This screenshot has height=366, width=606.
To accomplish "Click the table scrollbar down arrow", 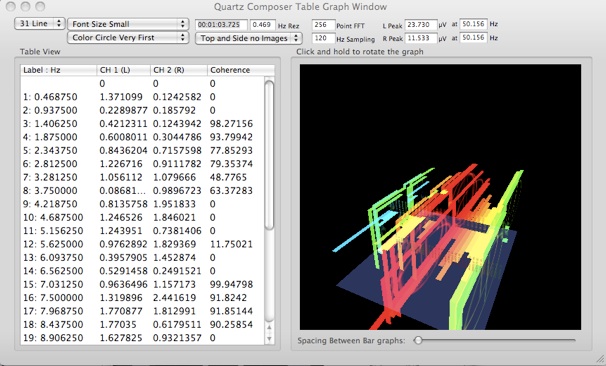I will tap(269, 339).
